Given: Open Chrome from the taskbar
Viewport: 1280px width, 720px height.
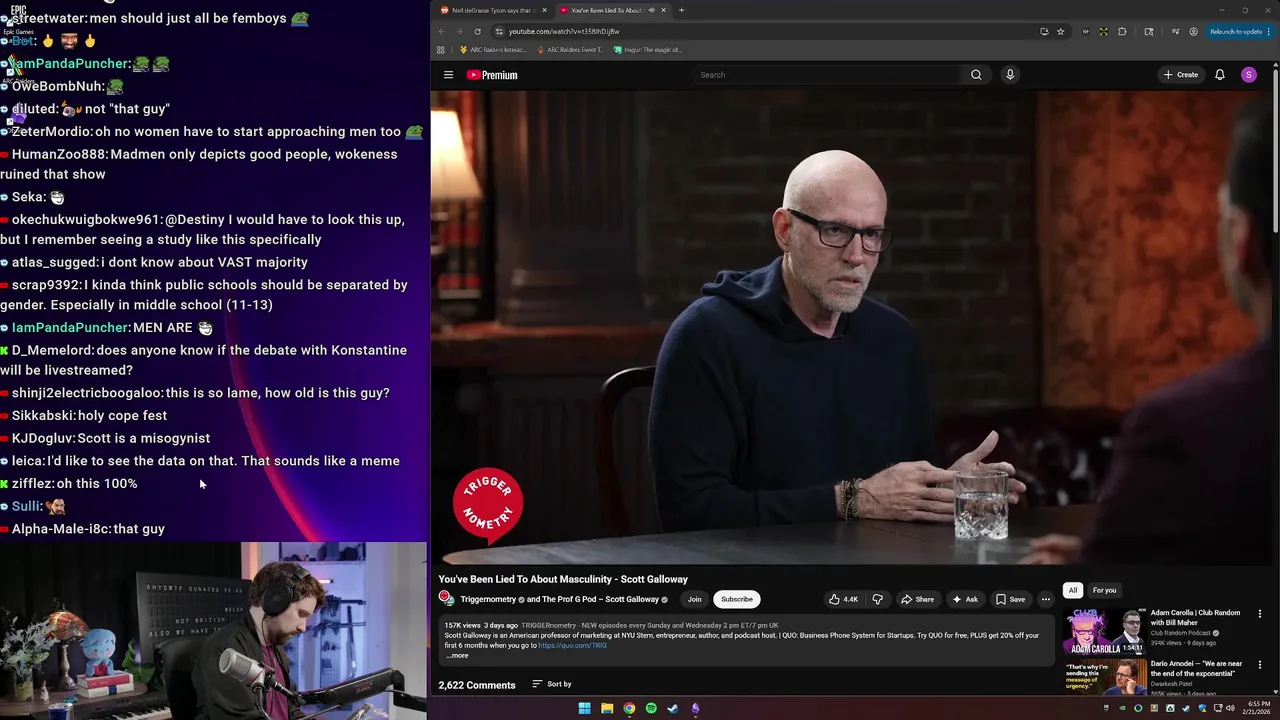Looking at the screenshot, I should 629,708.
